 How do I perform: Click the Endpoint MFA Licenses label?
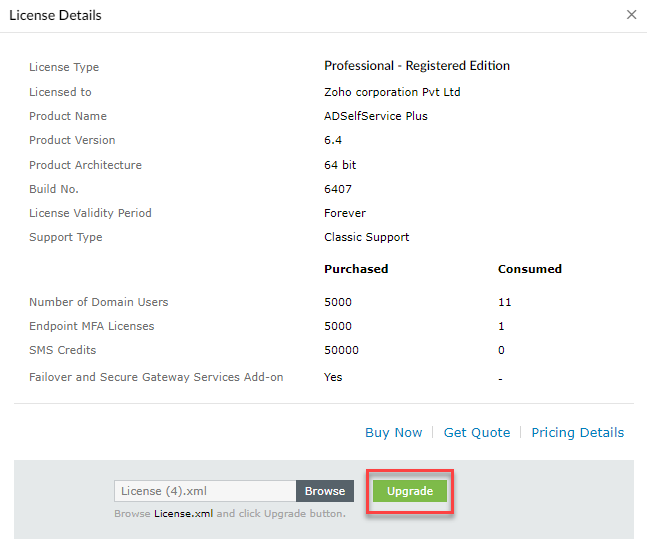coord(92,326)
